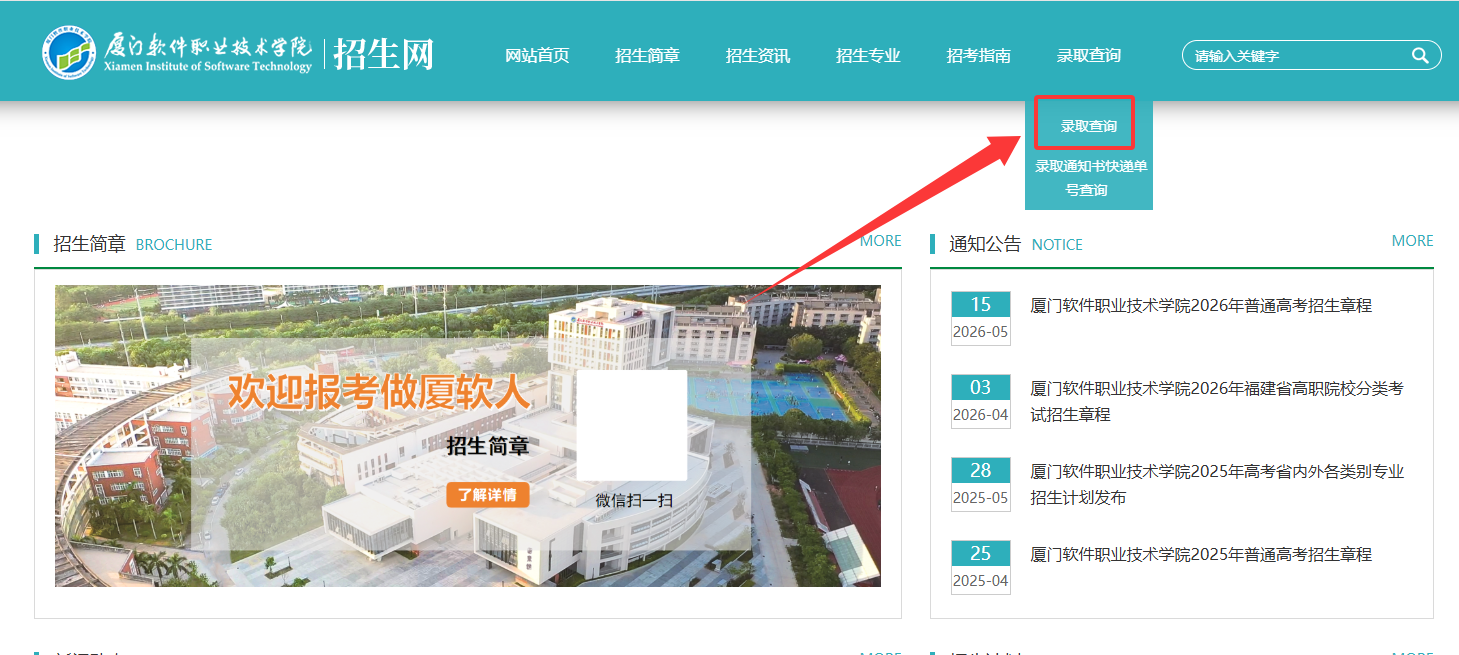This screenshot has height=655, width=1459.
Task: Open 招考指南 navigation item
Action: pos(978,55)
